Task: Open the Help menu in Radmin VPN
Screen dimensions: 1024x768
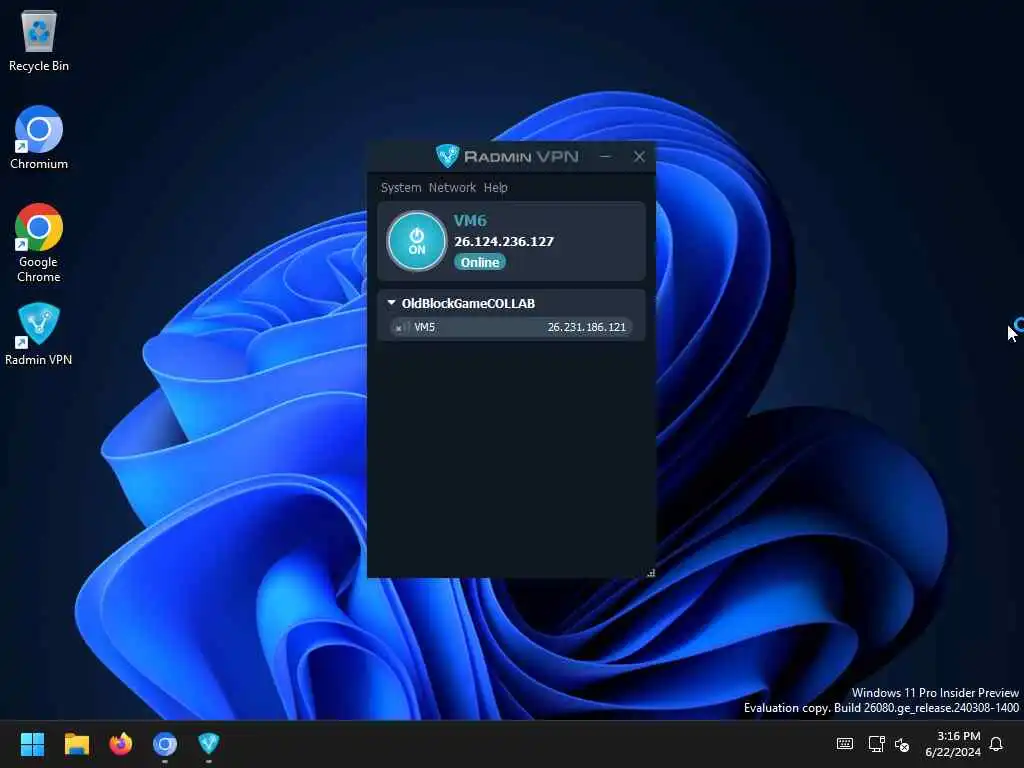Action: (x=496, y=187)
